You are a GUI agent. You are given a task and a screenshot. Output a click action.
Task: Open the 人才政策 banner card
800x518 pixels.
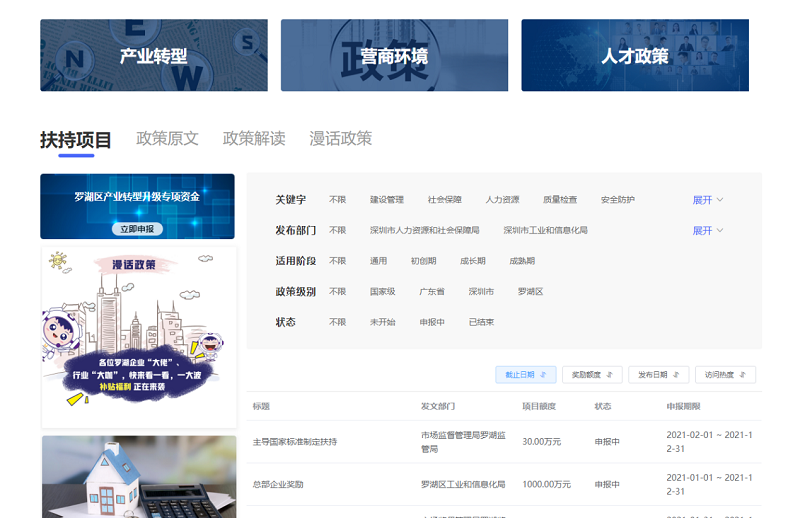point(634,56)
